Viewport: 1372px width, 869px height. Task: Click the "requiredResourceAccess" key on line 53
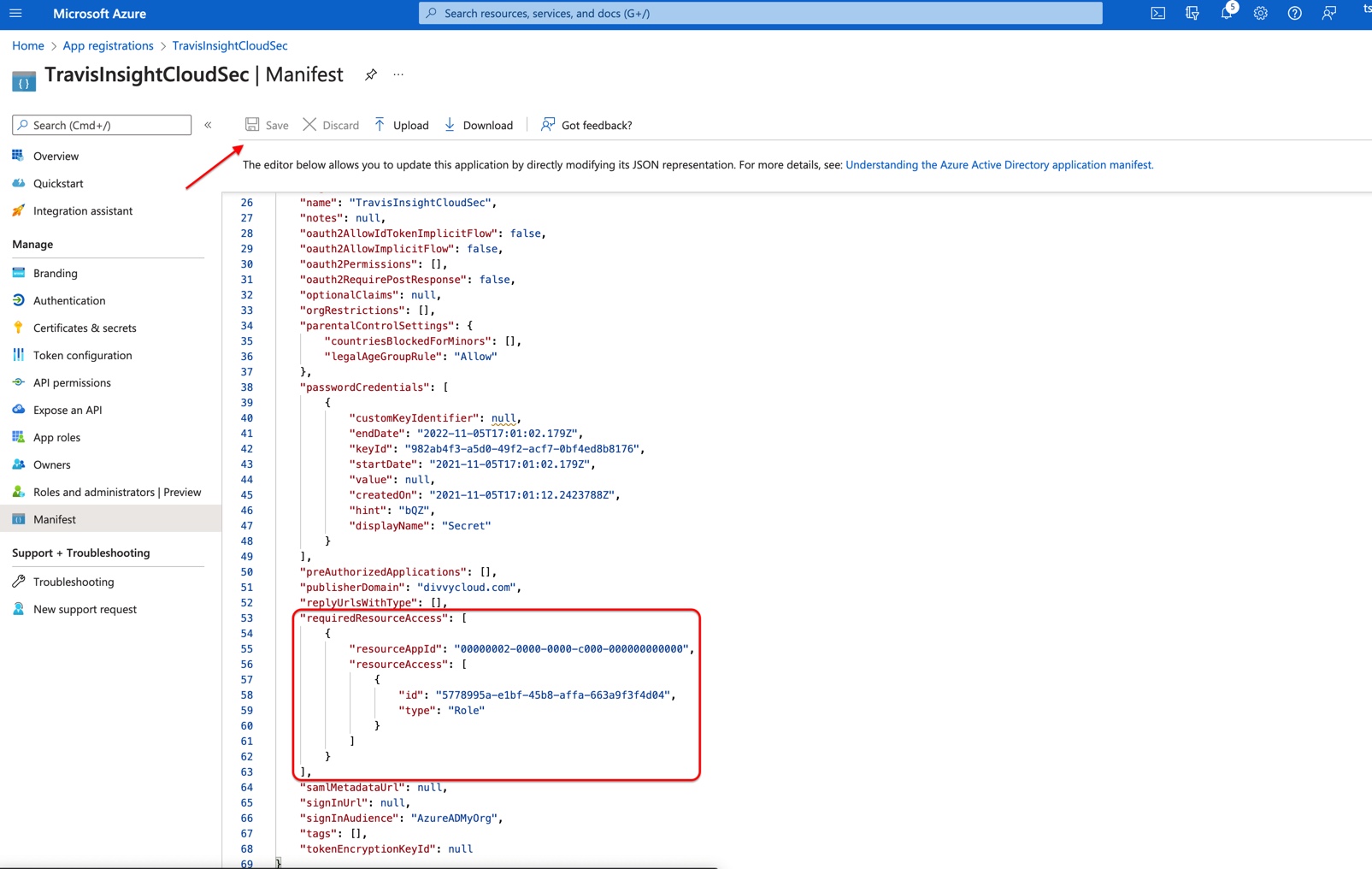[x=374, y=618]
